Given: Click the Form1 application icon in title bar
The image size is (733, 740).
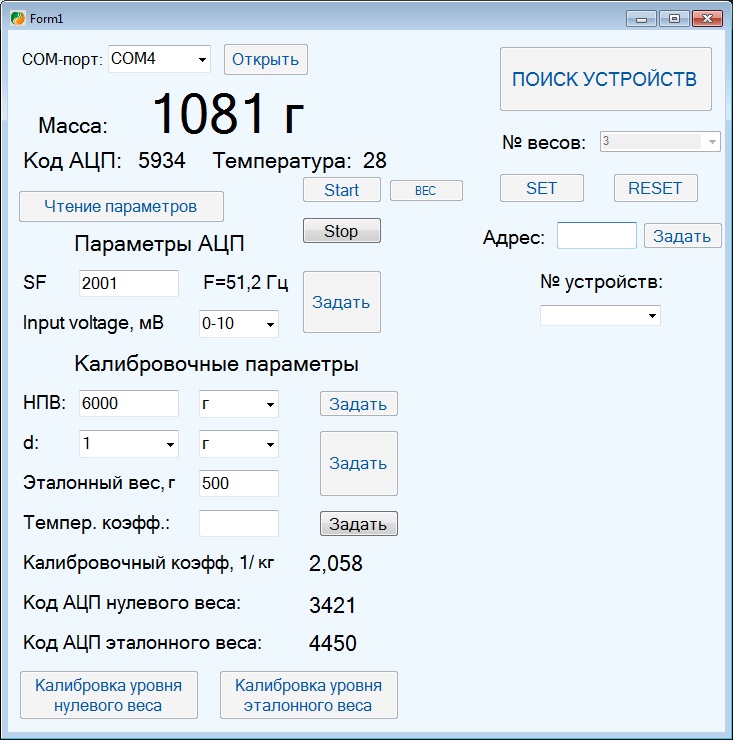Looking at the screenshot, I should (x=17, y=18).
